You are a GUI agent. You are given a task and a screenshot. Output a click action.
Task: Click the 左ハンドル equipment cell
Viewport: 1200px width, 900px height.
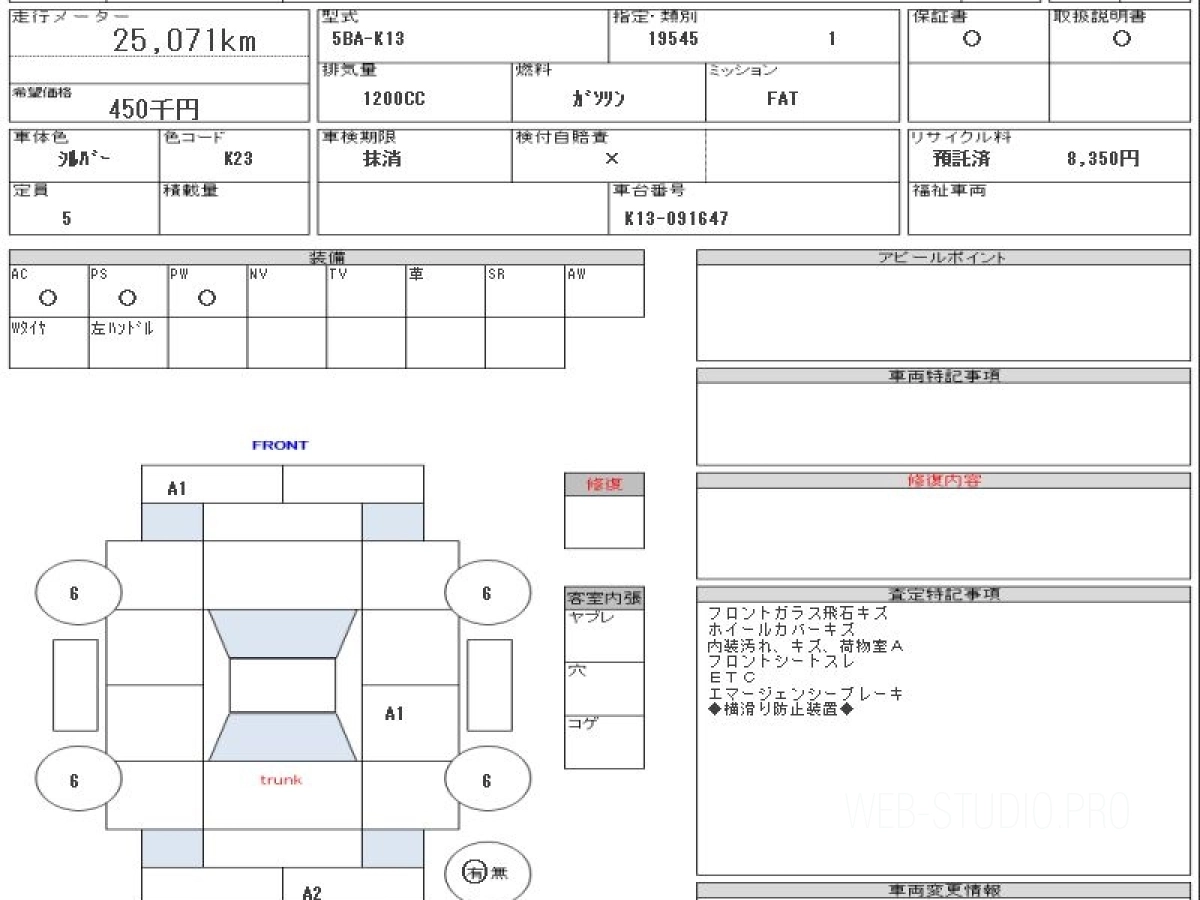click(128, 343)
